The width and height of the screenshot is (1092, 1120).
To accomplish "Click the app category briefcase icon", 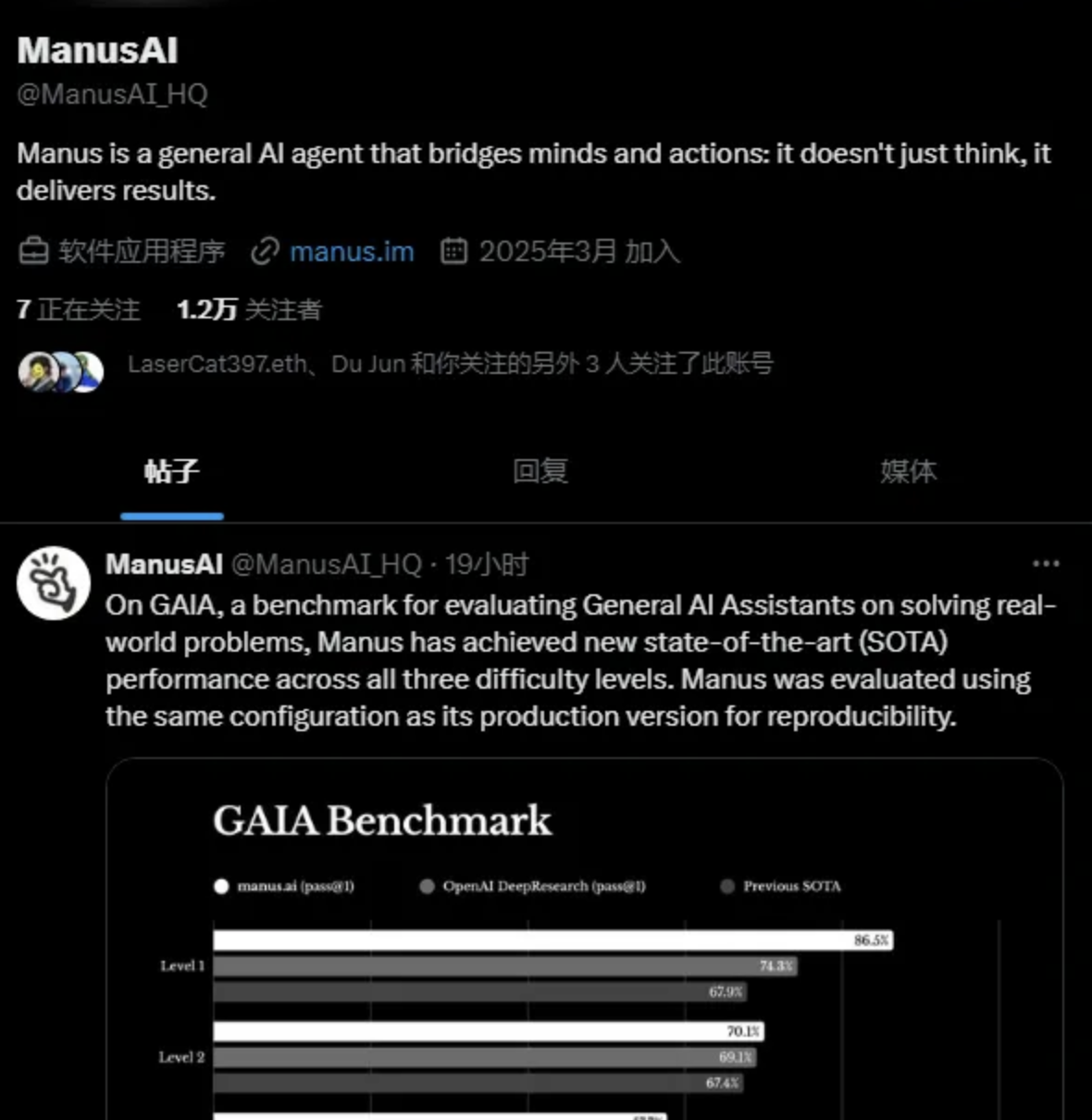I will [31, 251].
